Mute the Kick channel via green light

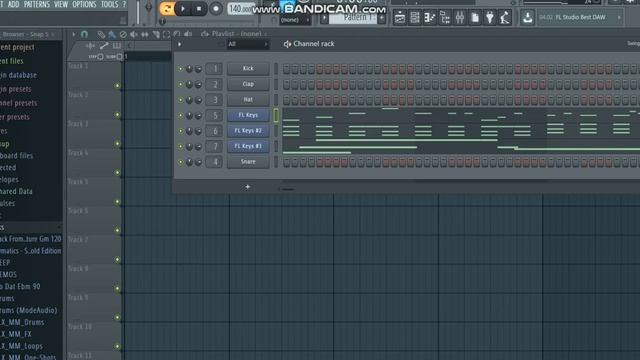point(180,69)
